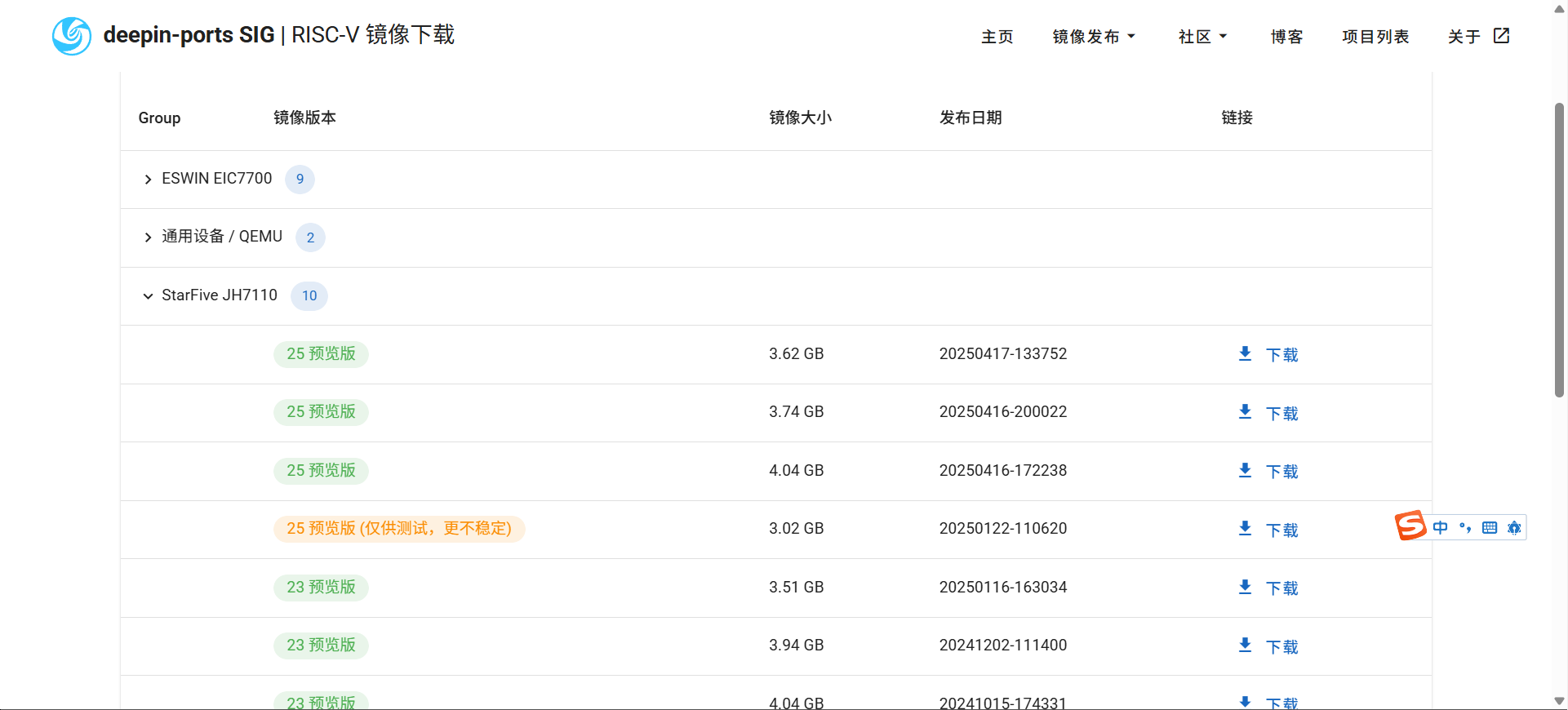Open 博客 from the navigation bar
The height and width of the screenshot is (710, 1568).
[x=1286, y=37]
